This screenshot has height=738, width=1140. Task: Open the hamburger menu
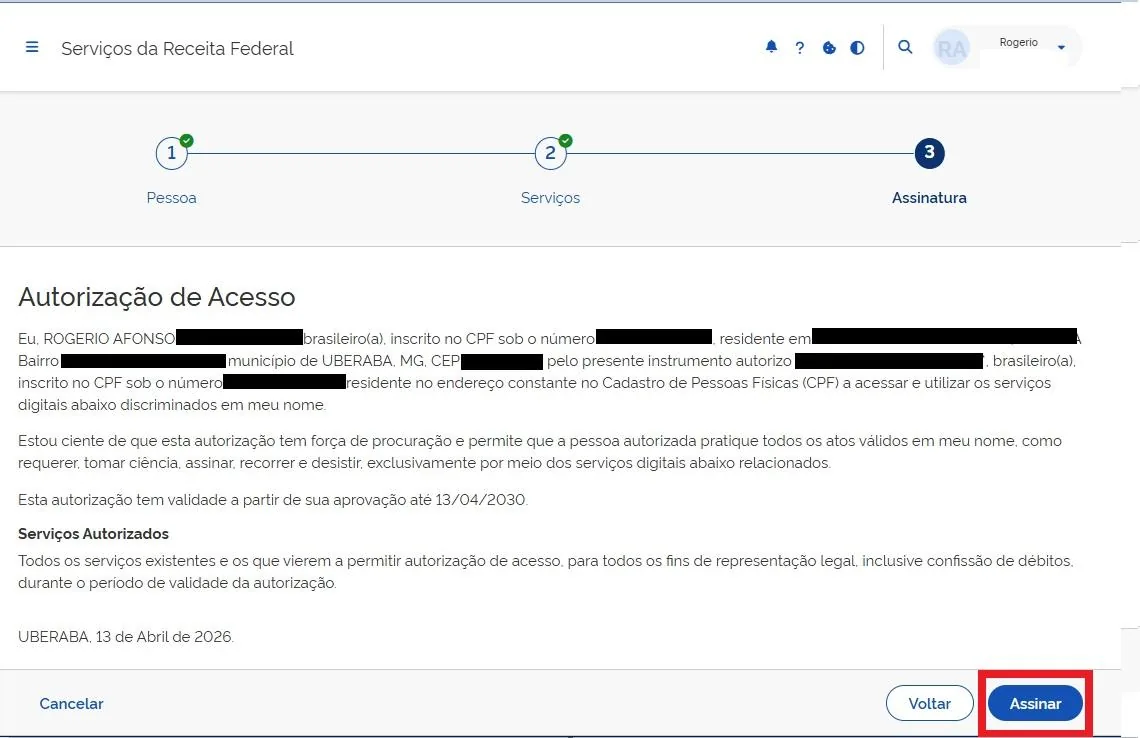[x=32, y=47]
